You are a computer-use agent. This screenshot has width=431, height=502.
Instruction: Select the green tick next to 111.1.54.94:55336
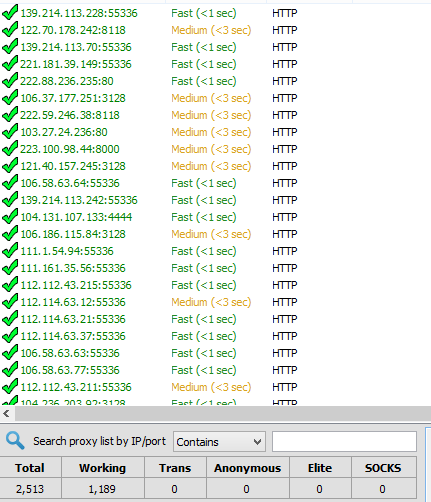10,251
